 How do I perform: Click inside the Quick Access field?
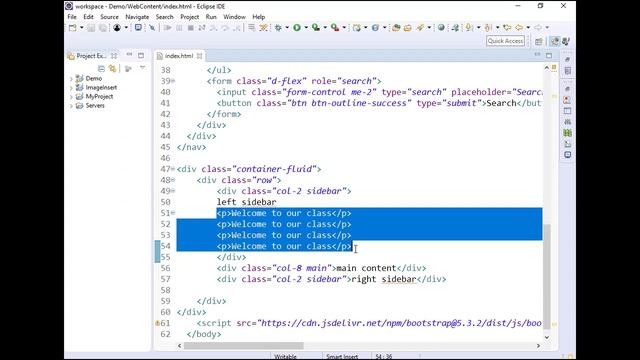click(x=505, y=41)
